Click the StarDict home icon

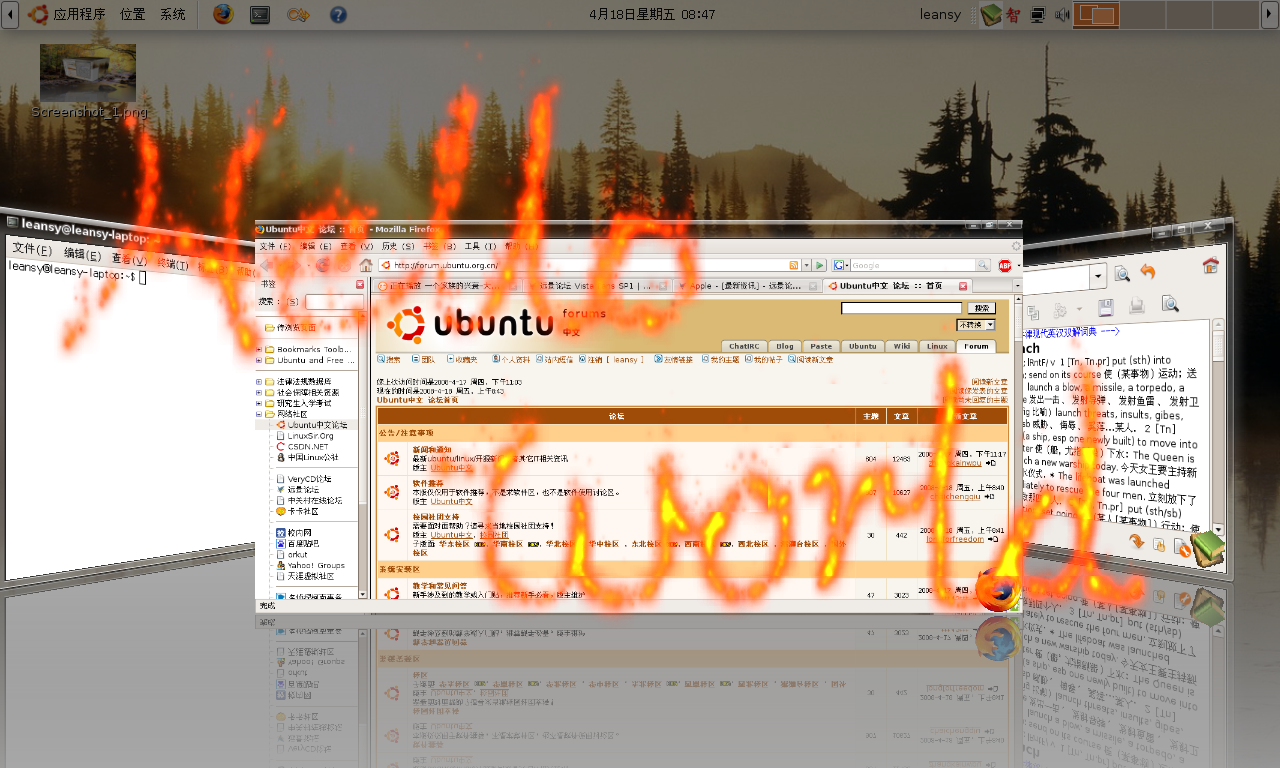coord(1210,265)
